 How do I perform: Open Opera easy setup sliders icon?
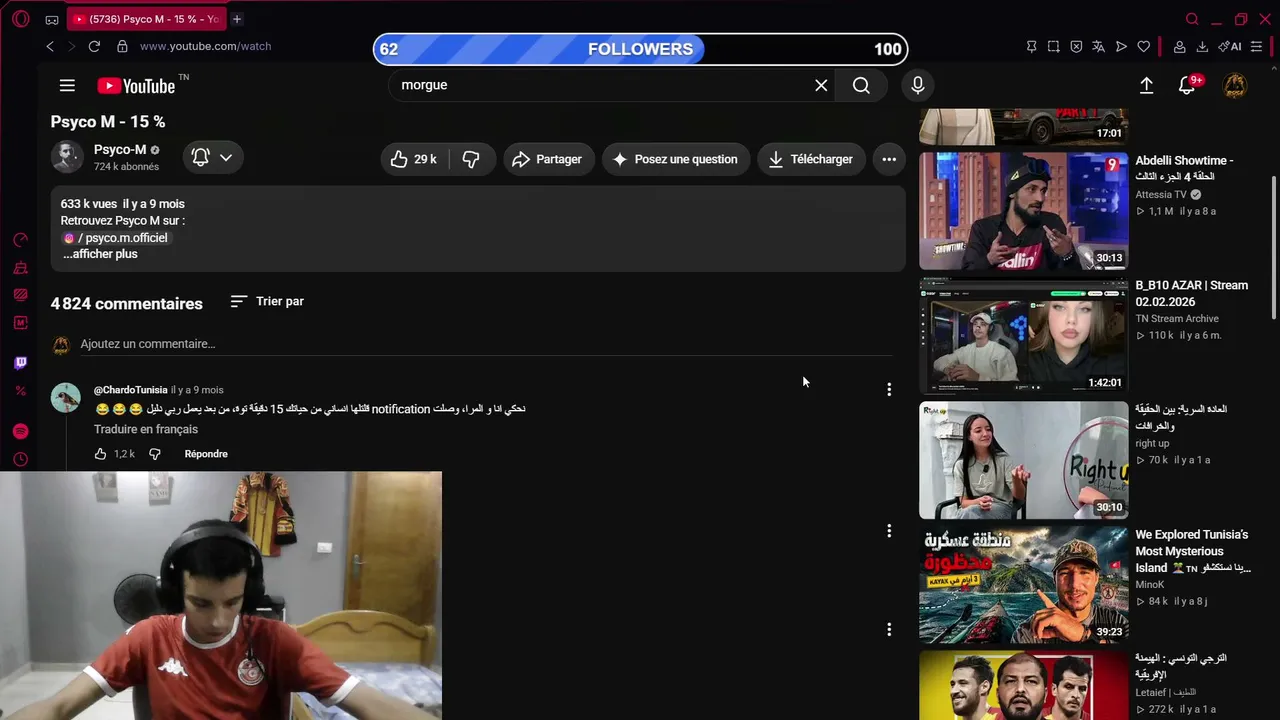click(x=1257, y=46)
